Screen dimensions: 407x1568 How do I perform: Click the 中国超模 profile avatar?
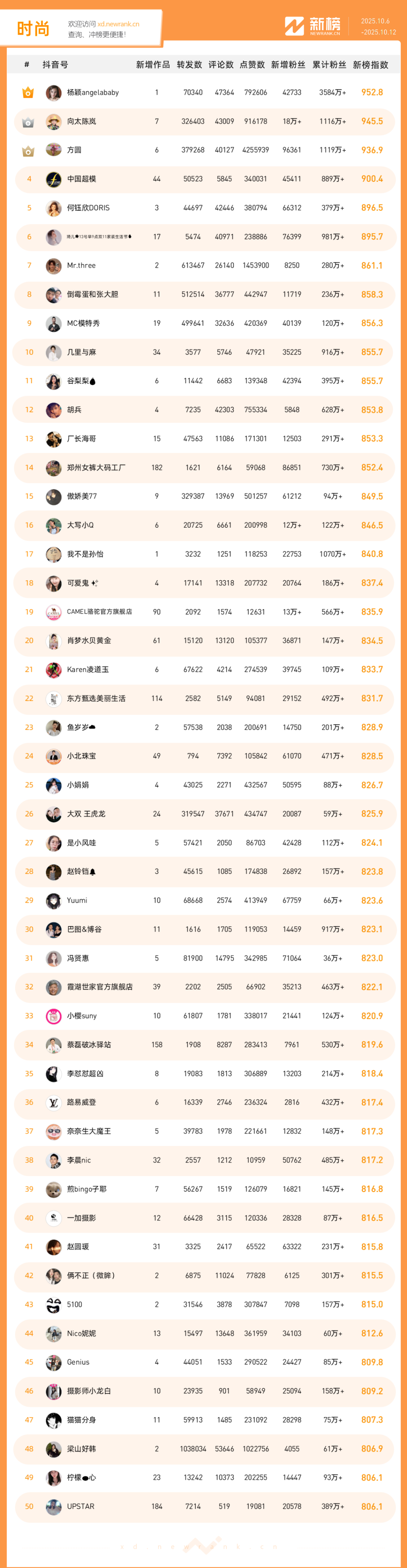[54, 179]
